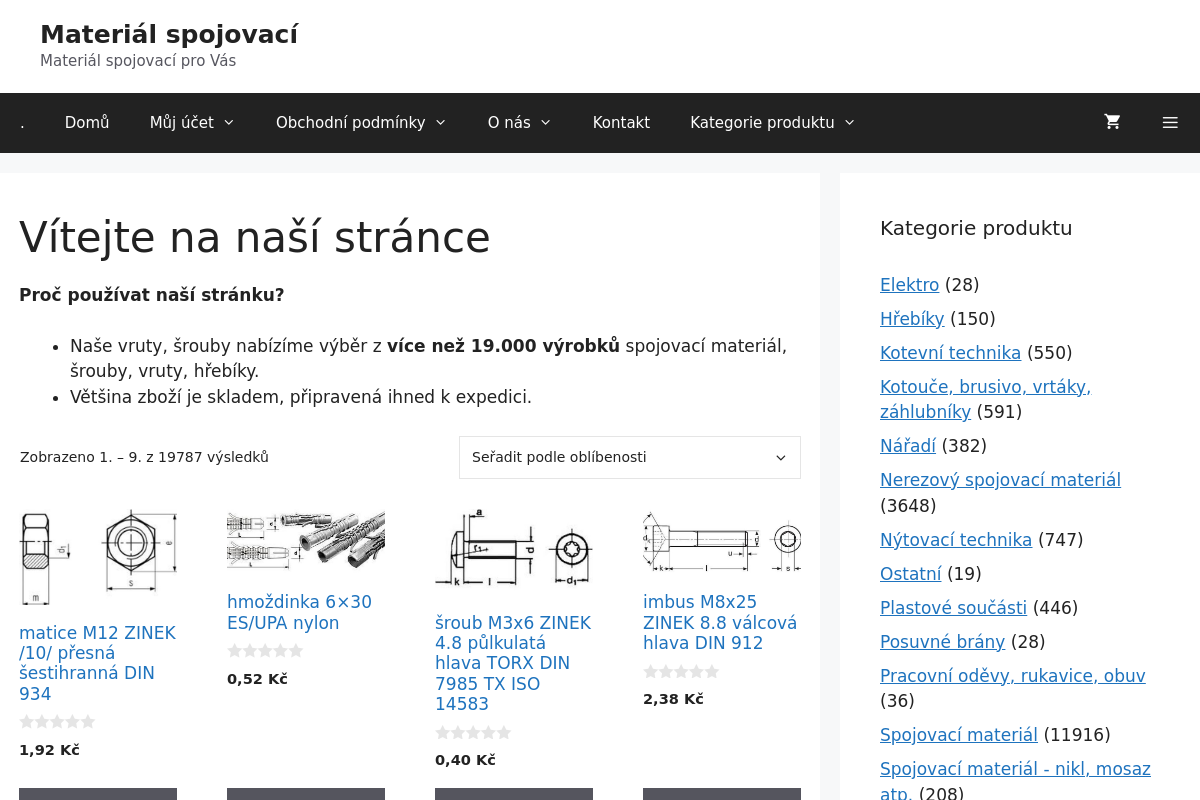Click site title "Materiál spojovací"

point(169,34)
